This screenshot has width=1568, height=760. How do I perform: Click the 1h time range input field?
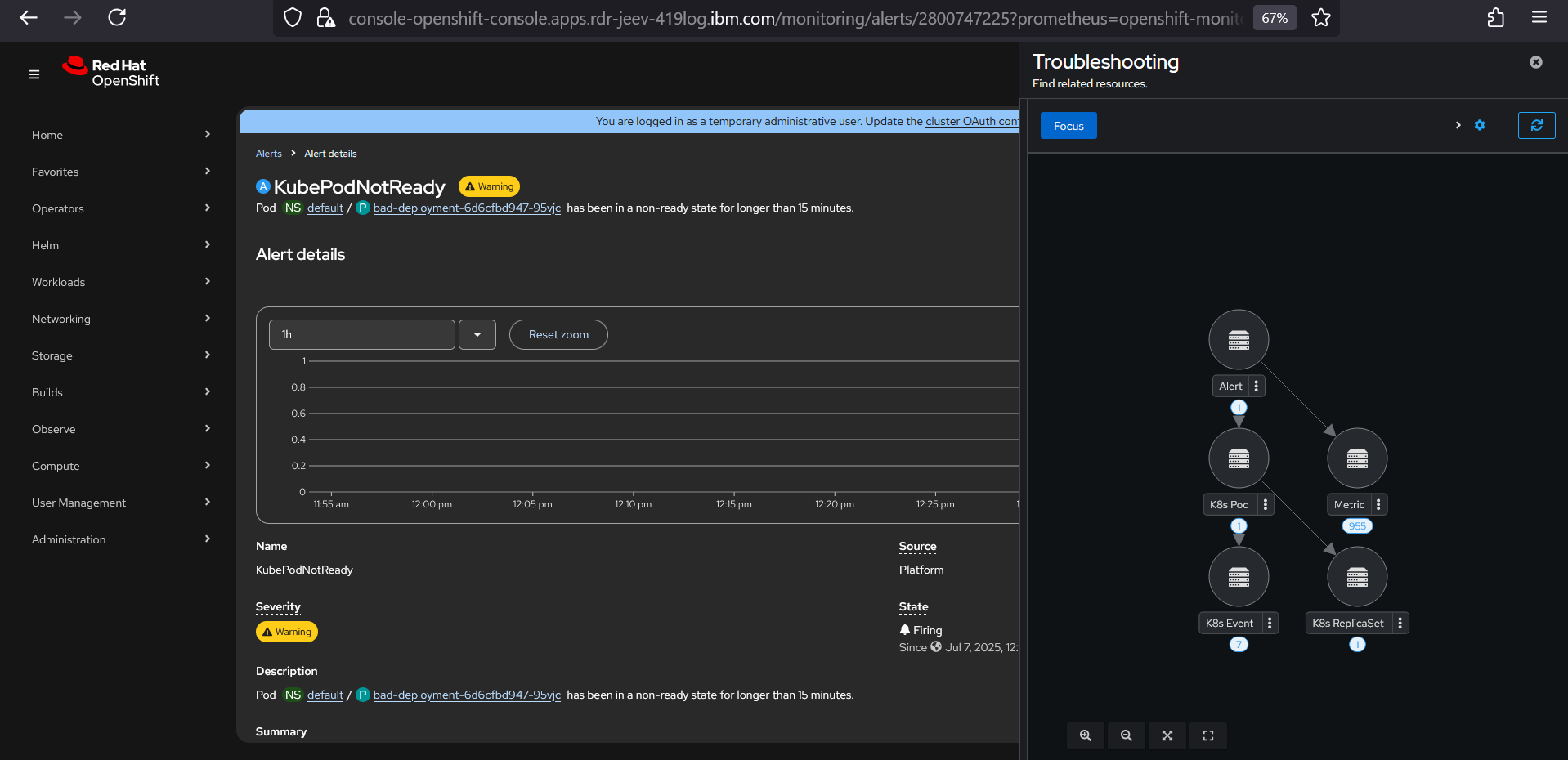point(361,334)
